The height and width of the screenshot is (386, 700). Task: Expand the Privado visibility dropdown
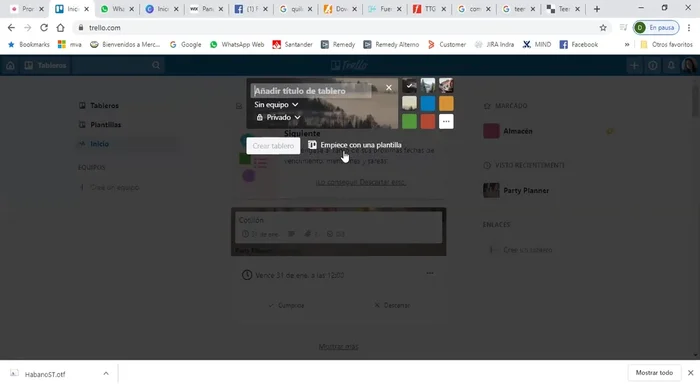click(x=279, y=117)
